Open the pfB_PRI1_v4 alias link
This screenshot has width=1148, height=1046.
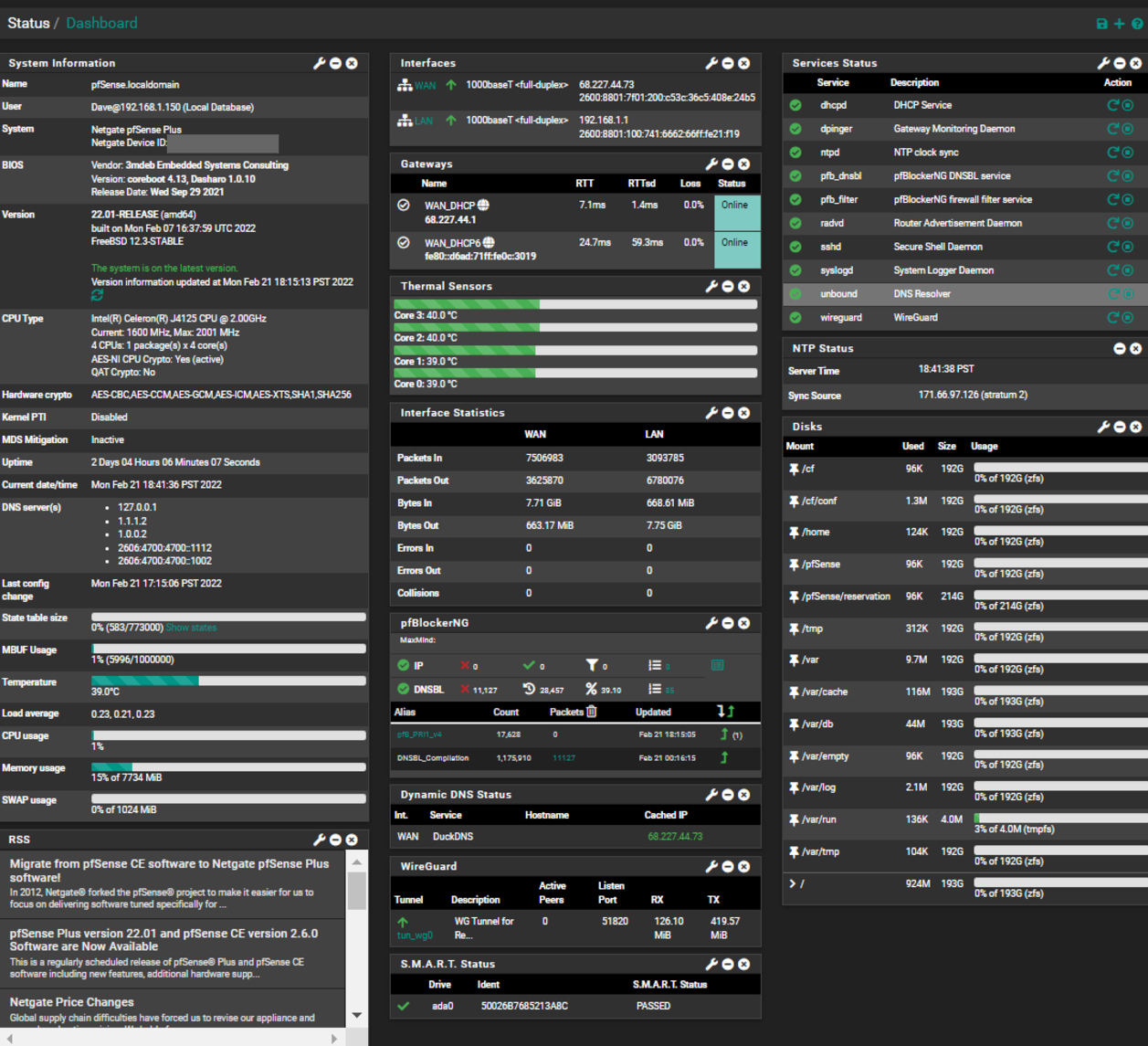[420, 734]
